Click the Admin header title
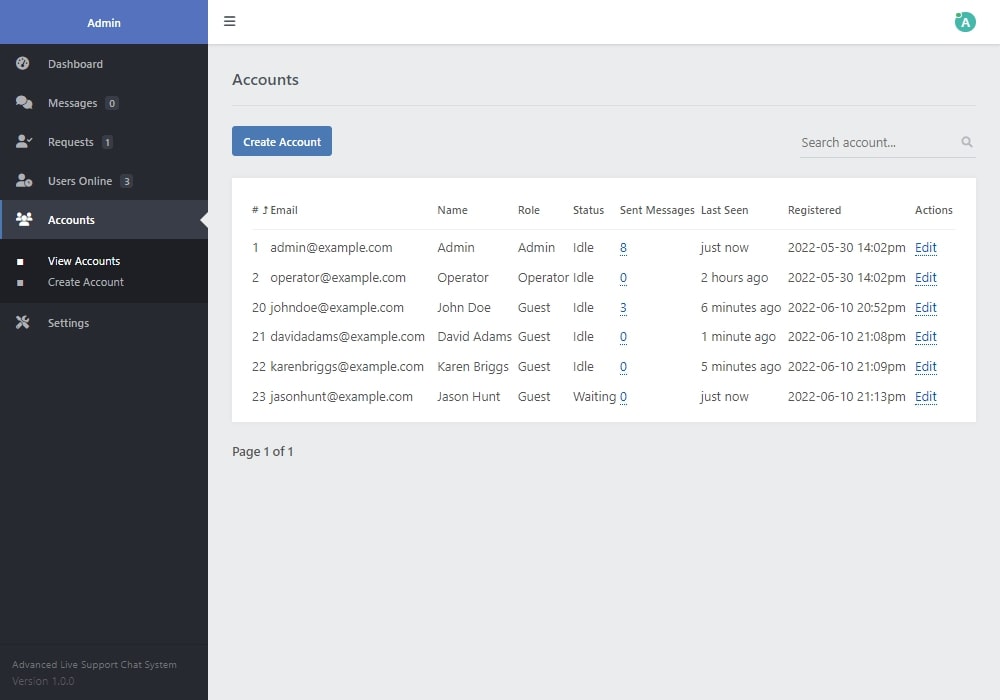 pyautogui.click(x=104, y=22)
